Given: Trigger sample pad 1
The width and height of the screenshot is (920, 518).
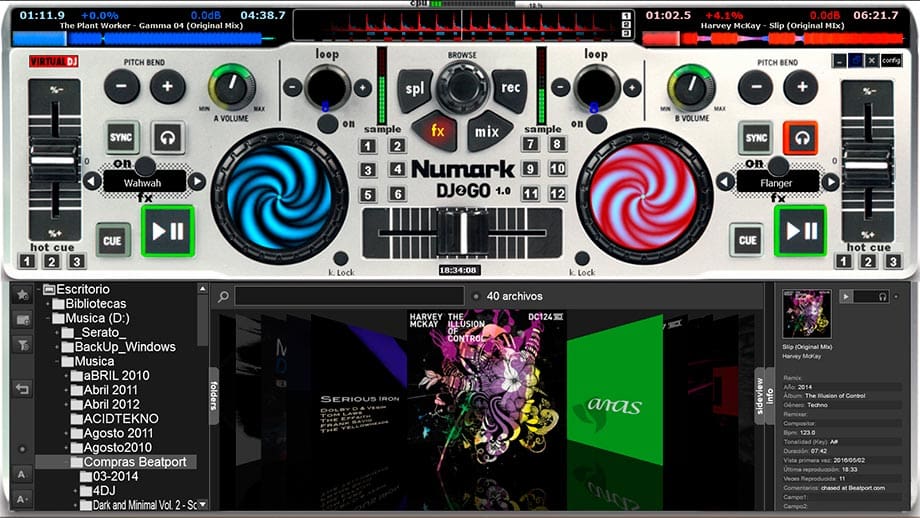Looking at the screenshot, I should click(x=368, y=146).
